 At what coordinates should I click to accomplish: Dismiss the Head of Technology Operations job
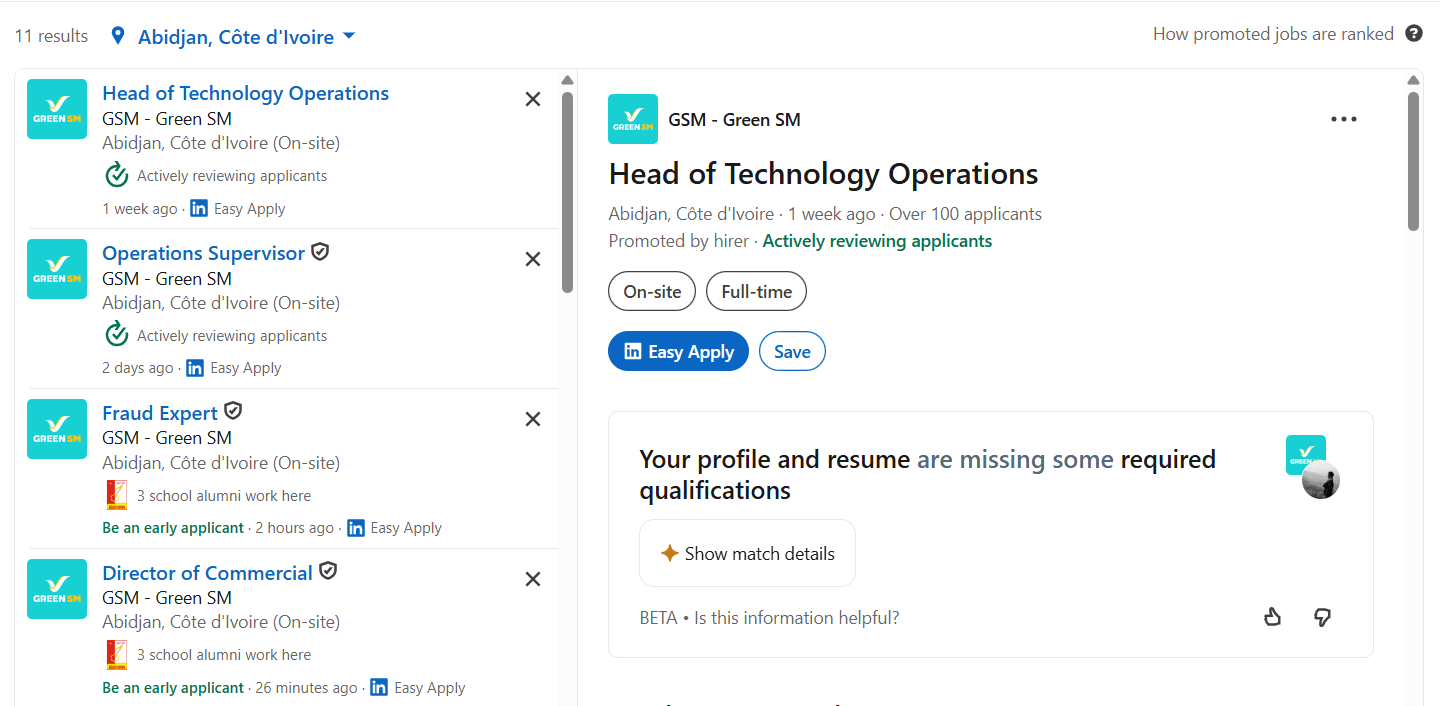pos(533,99)
